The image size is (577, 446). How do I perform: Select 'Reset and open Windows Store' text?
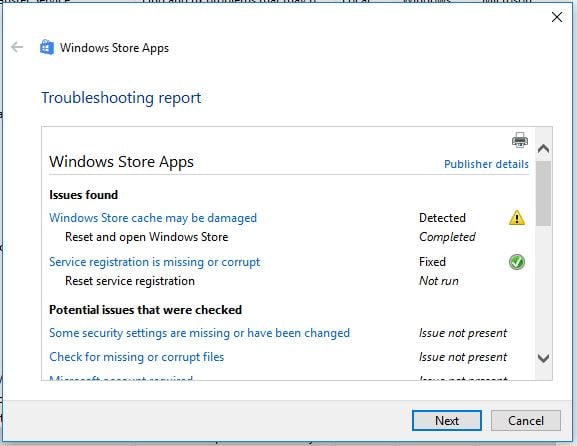tap(146, 237)
